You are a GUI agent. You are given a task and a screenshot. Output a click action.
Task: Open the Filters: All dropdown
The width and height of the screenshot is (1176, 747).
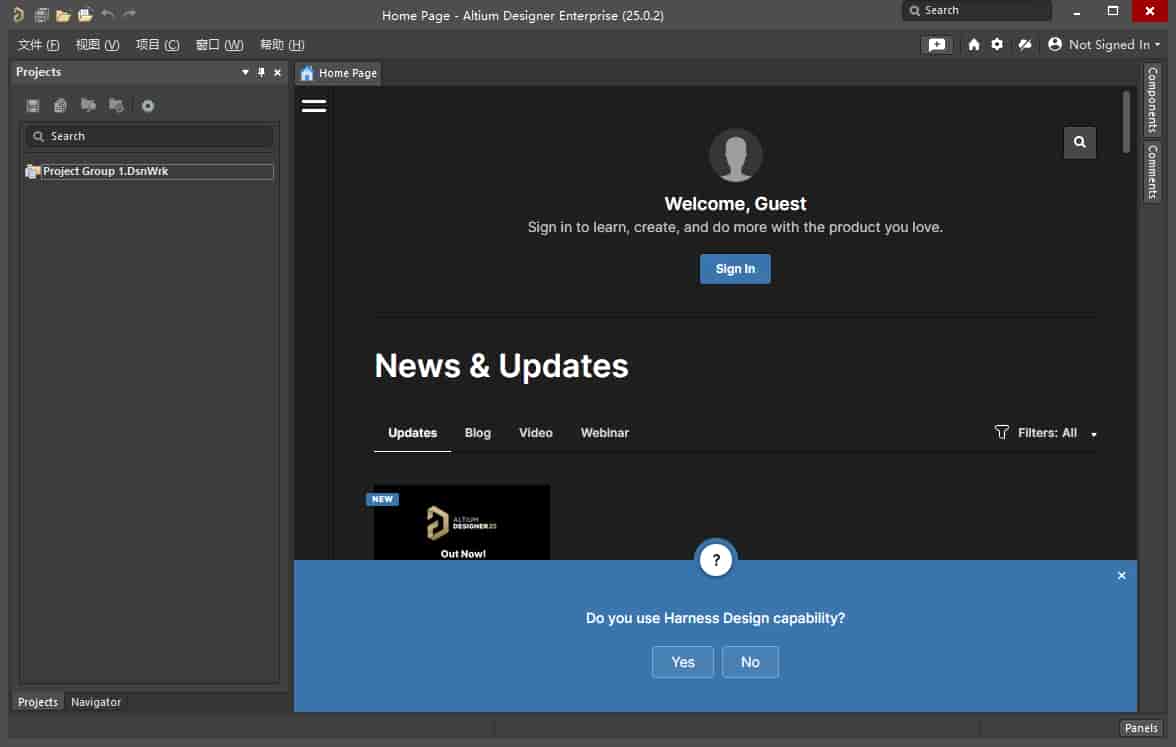click(1046, 433)
